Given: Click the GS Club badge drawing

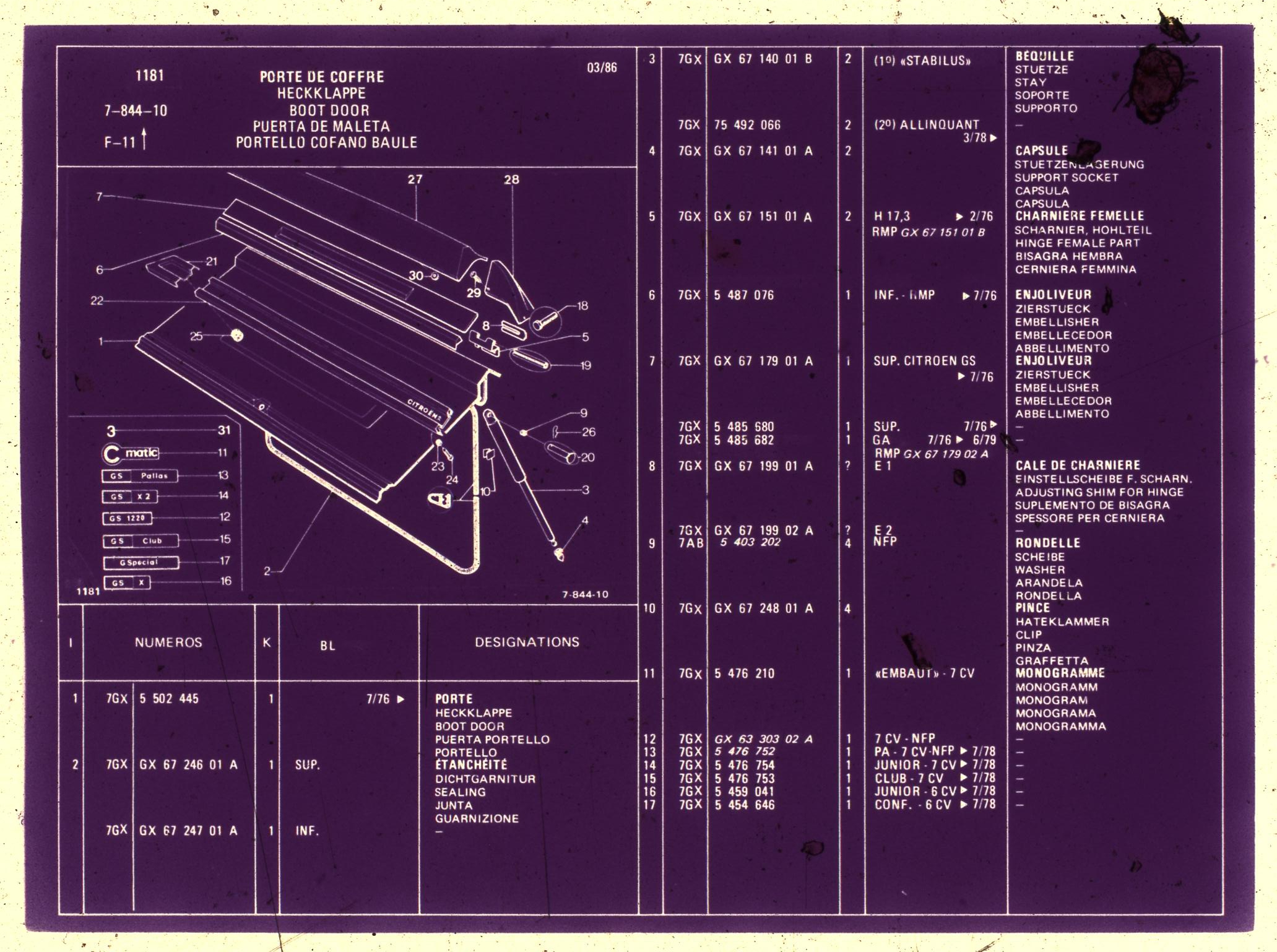Looking at the screenshot, I should (141, 541).
